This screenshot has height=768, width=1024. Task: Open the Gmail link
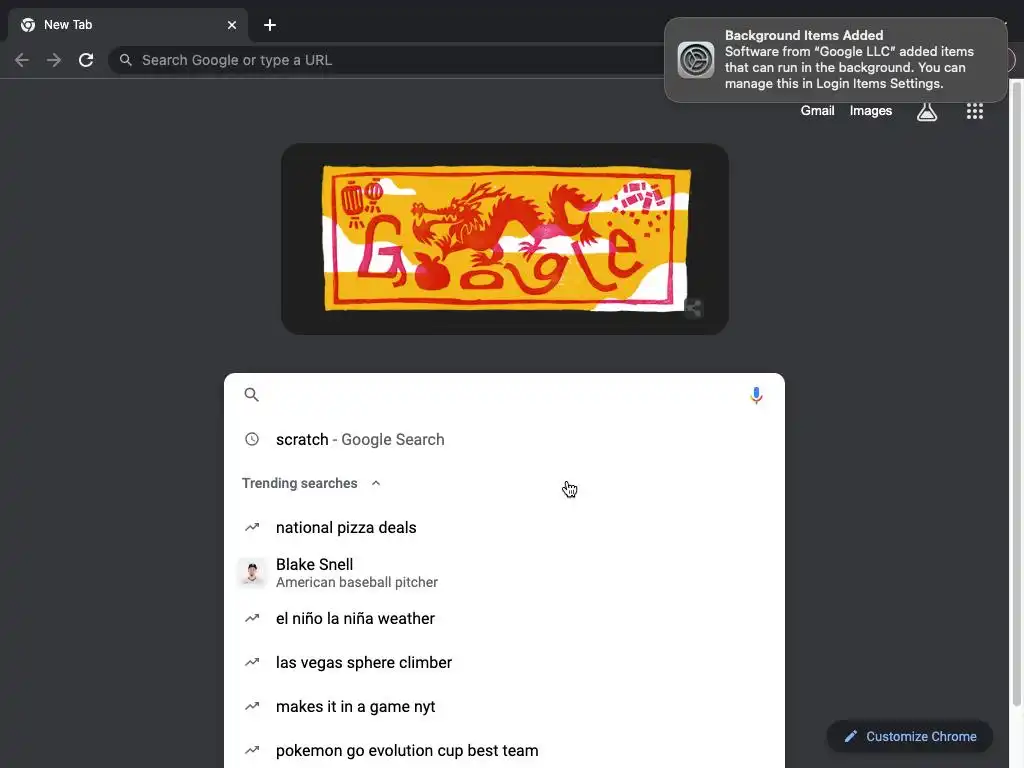coord(817,111)
